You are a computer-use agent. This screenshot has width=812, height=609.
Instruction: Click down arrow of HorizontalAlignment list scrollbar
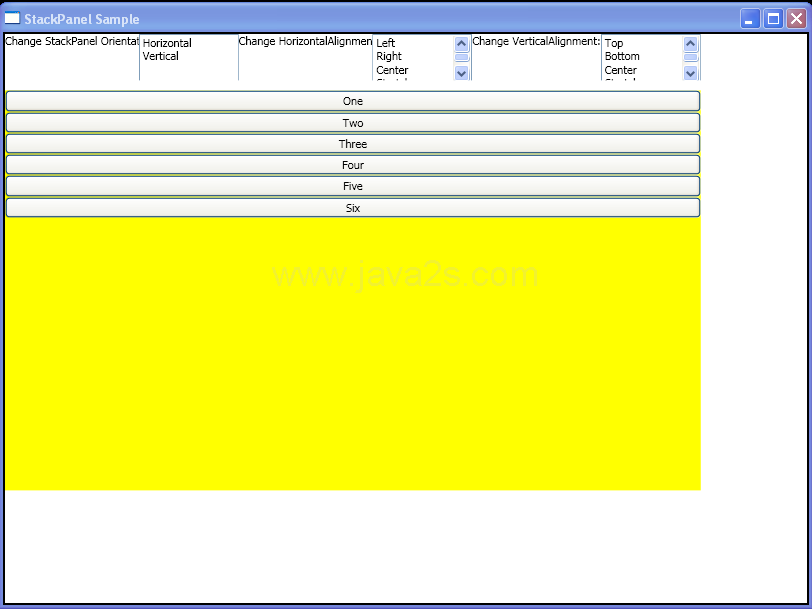[x=461, y=73]
